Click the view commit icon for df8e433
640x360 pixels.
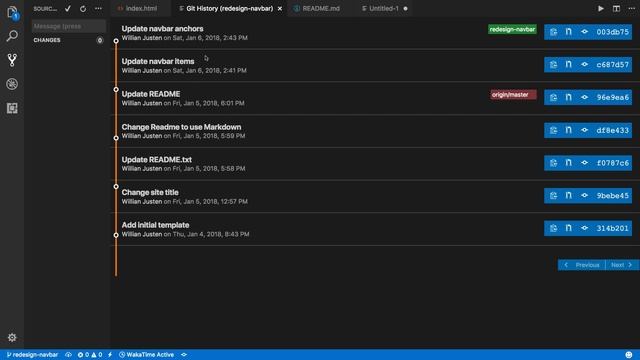pos(584,130)
